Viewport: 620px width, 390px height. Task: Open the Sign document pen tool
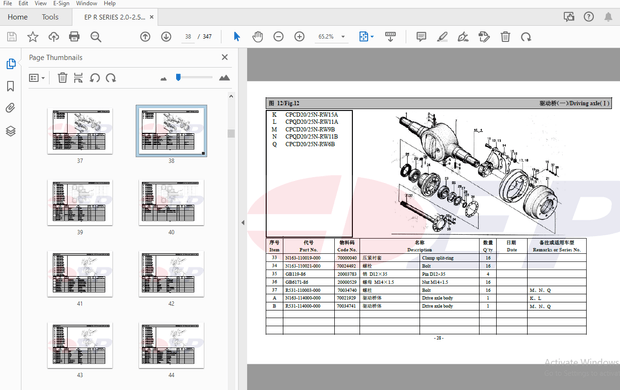coord(463,37)
